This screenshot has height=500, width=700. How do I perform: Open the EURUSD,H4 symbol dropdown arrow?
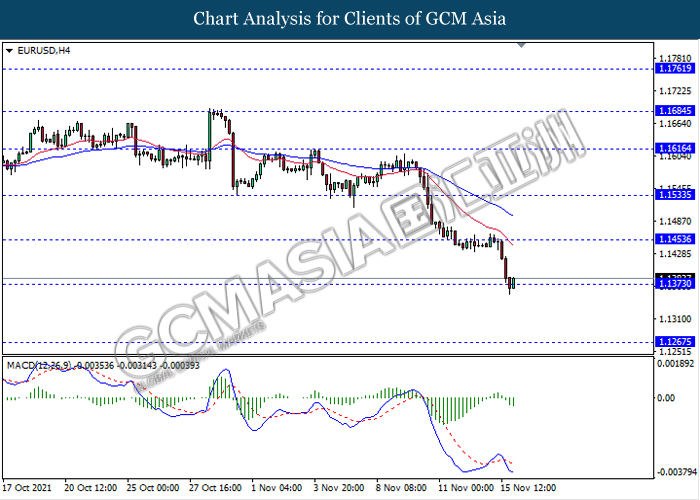click(x=9, y=51)
